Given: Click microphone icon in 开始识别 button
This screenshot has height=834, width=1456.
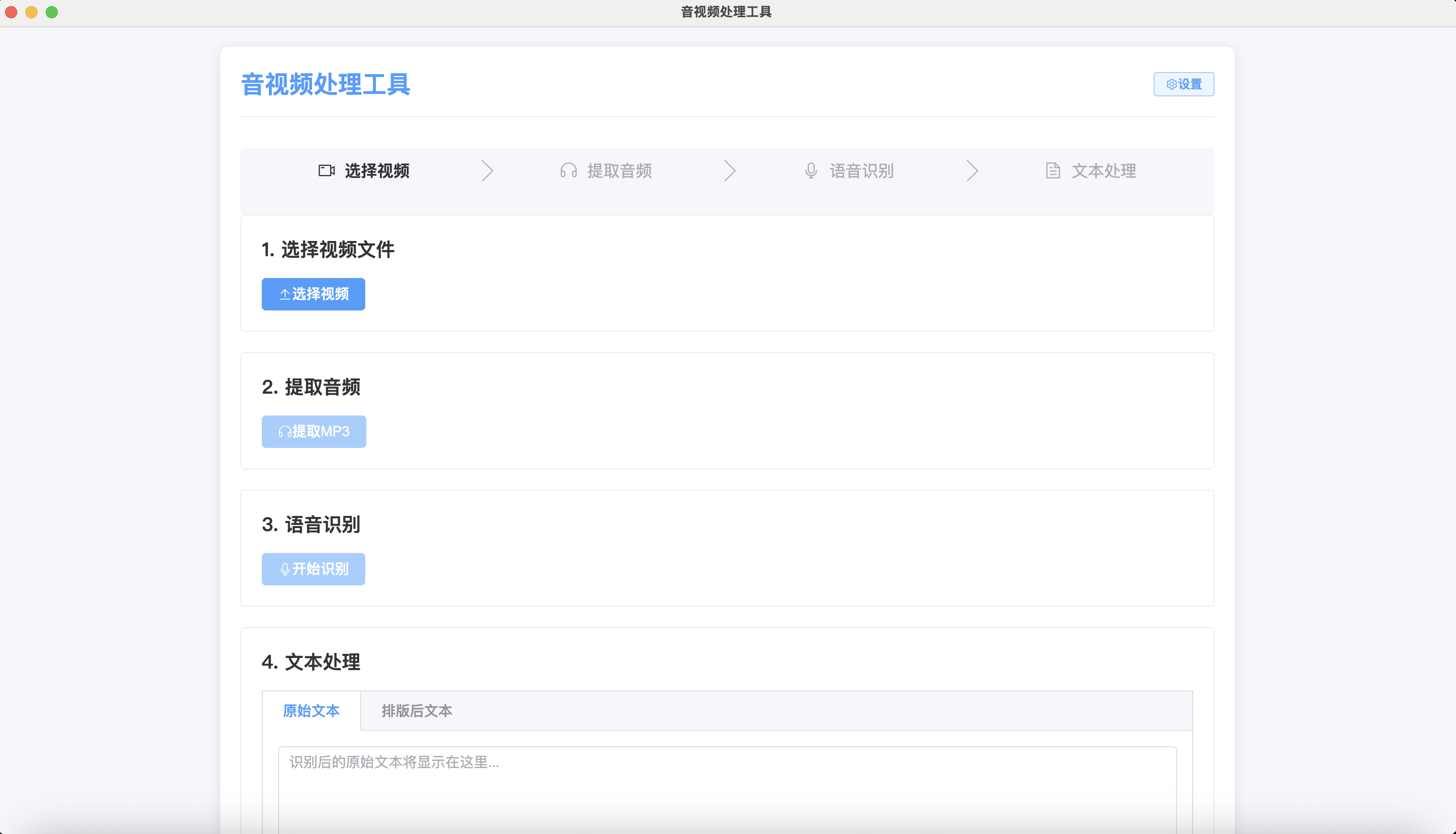Looking at the screenshot, I should (x=285, y=569).
